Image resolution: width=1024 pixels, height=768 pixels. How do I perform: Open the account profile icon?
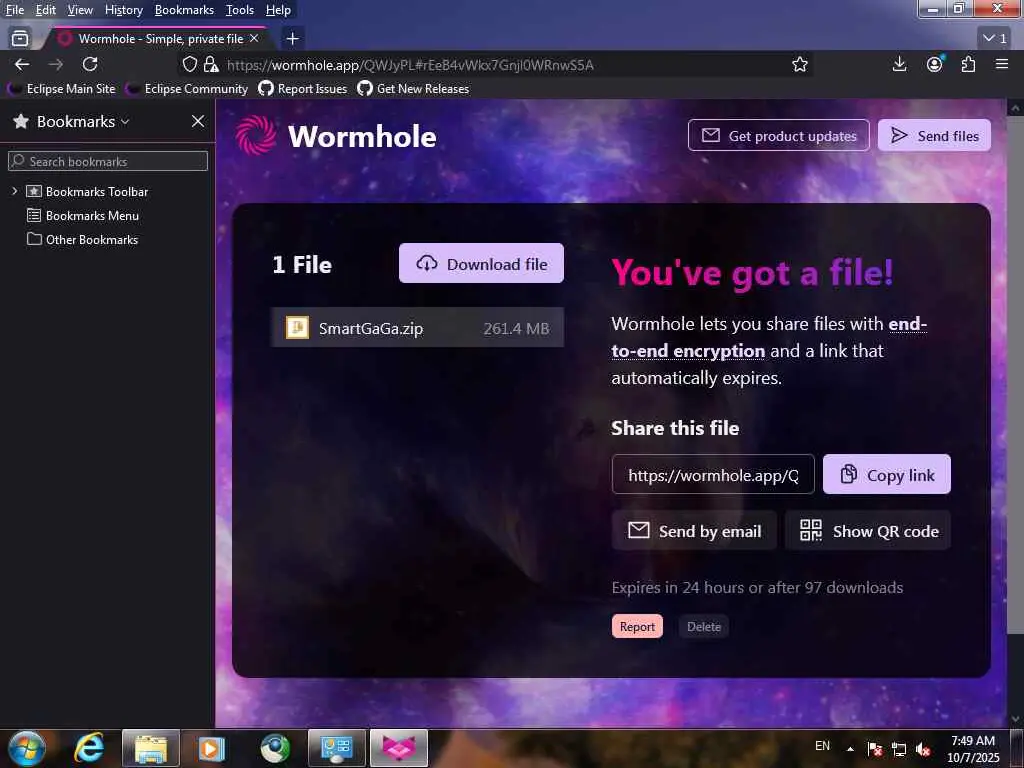coord(935,64)
